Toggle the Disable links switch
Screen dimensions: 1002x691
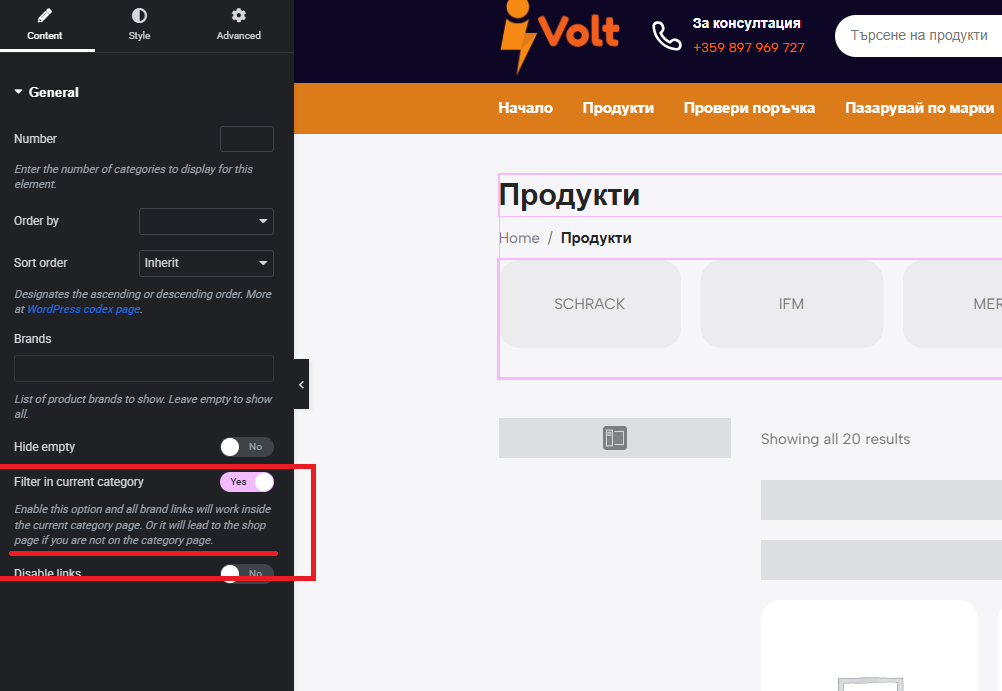(x=247, y=573)
